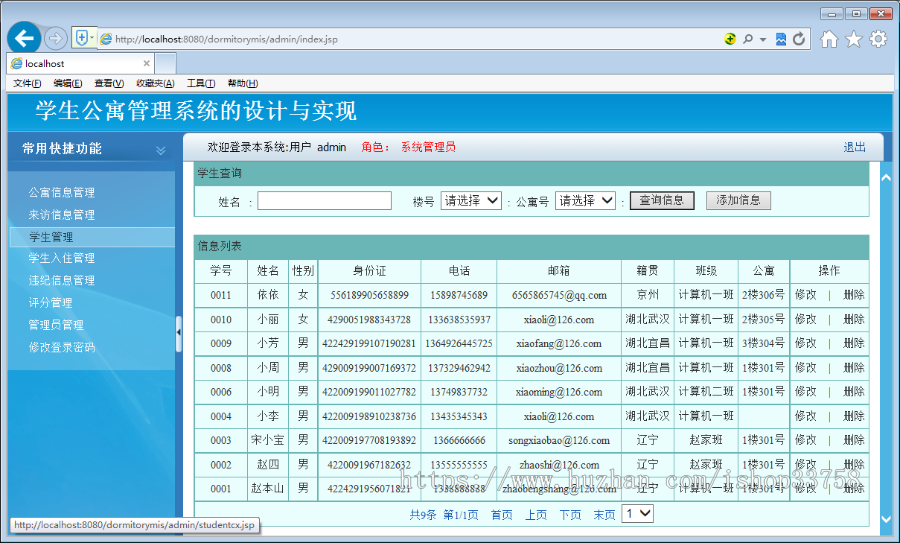900x543 pixels.
Task: Click the 共9条 record count text
Action: (x=423, y=515)
